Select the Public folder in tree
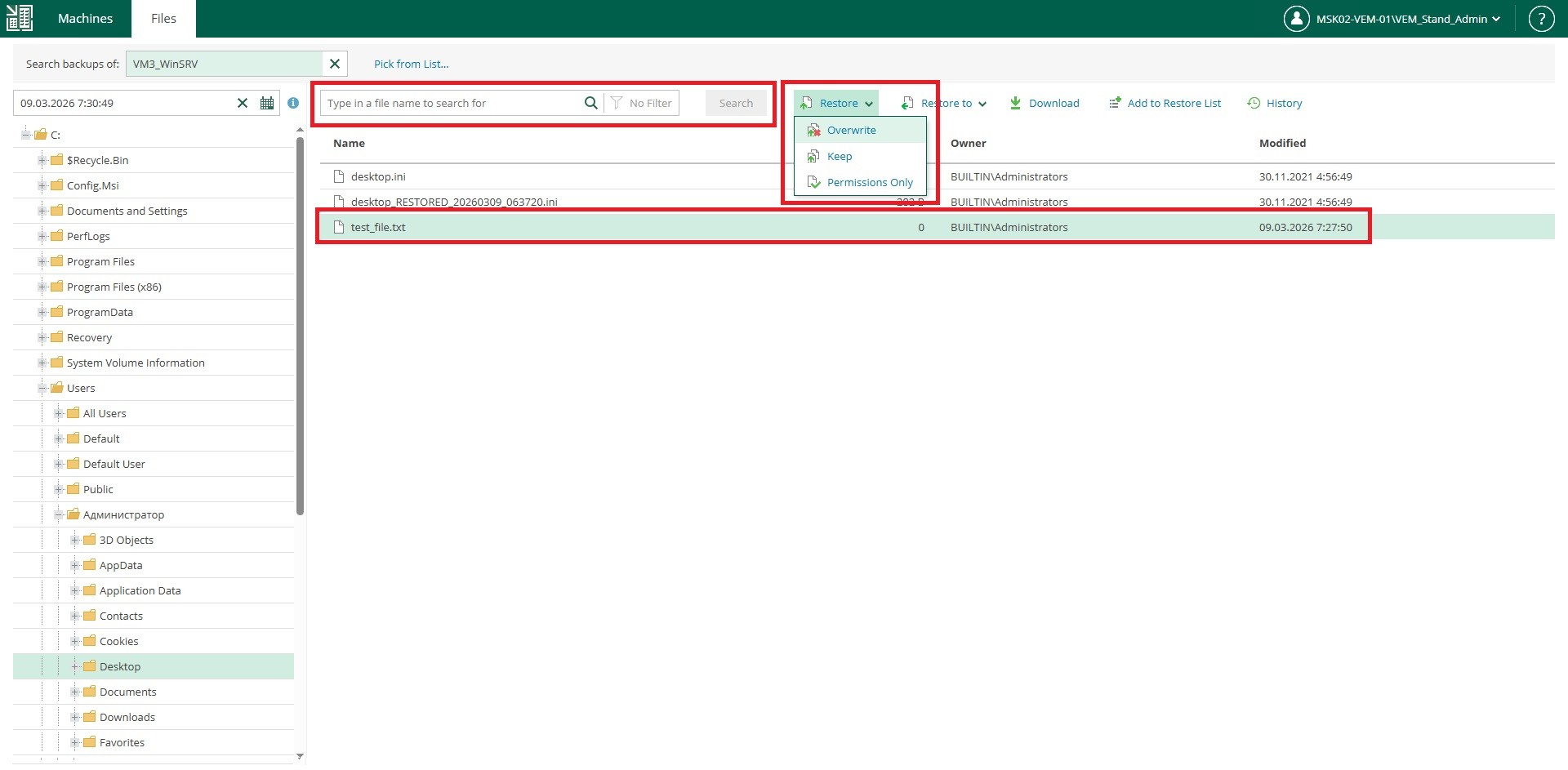 (98, 489)
